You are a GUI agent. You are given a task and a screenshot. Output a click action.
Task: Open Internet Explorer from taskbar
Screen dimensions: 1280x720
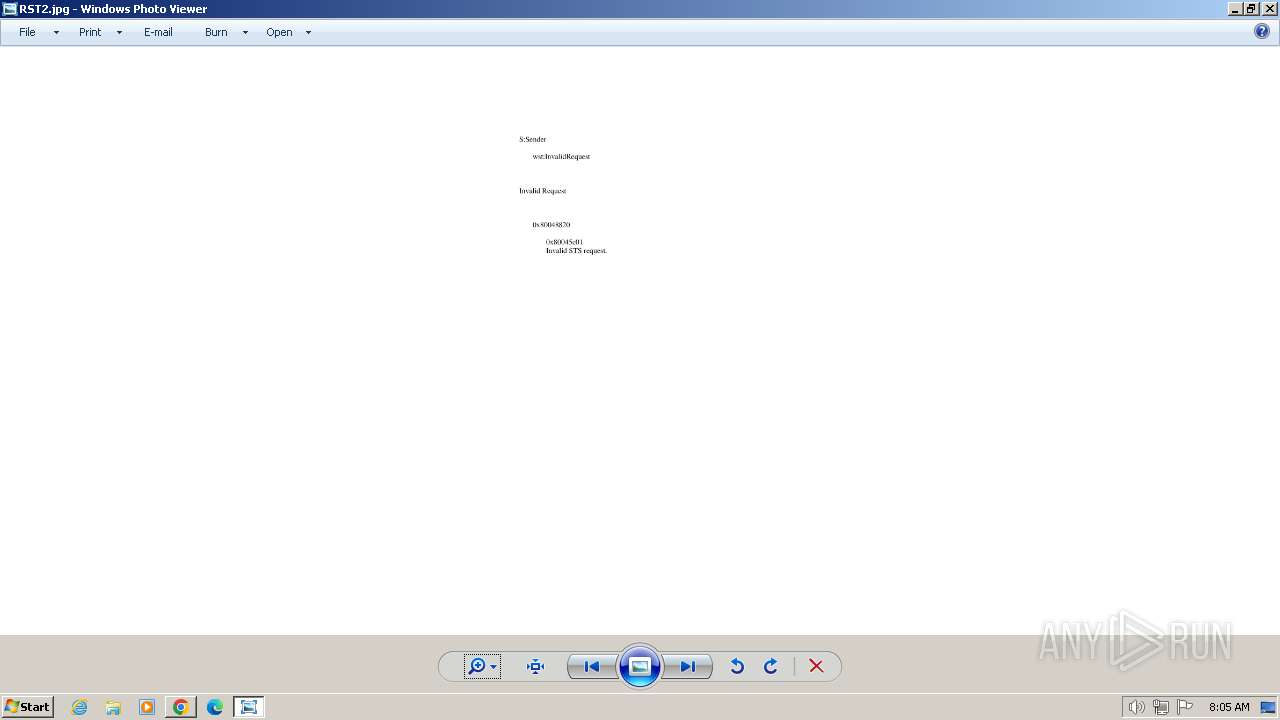(x=80, y=707)
